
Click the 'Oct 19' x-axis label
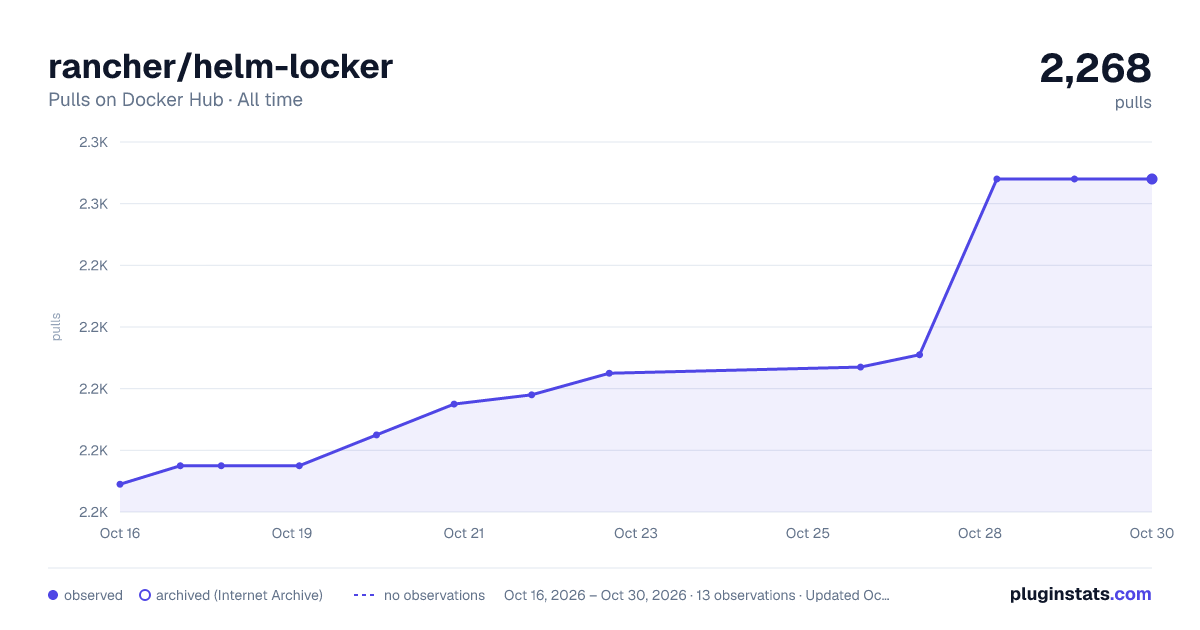tap(292, 533)
